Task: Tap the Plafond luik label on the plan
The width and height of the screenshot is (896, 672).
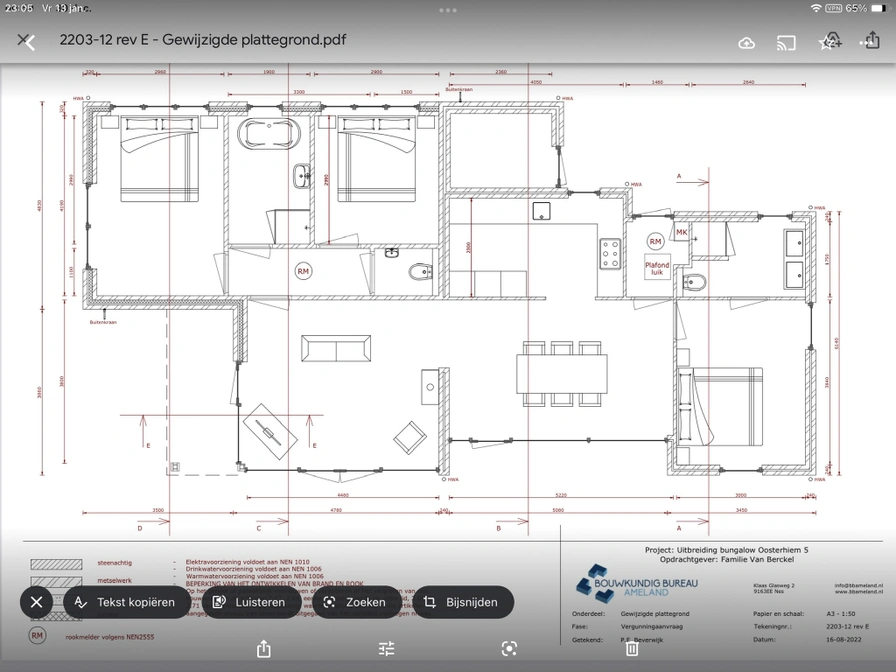Action: 657,268
